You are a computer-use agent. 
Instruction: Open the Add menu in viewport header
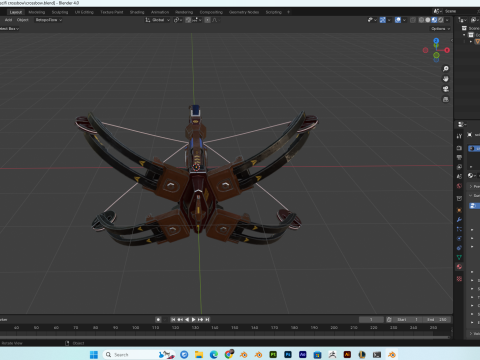tap(8, 20)
